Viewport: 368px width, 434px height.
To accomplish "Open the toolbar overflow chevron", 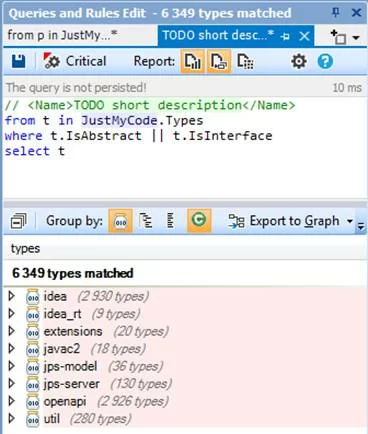I will 361,226.
